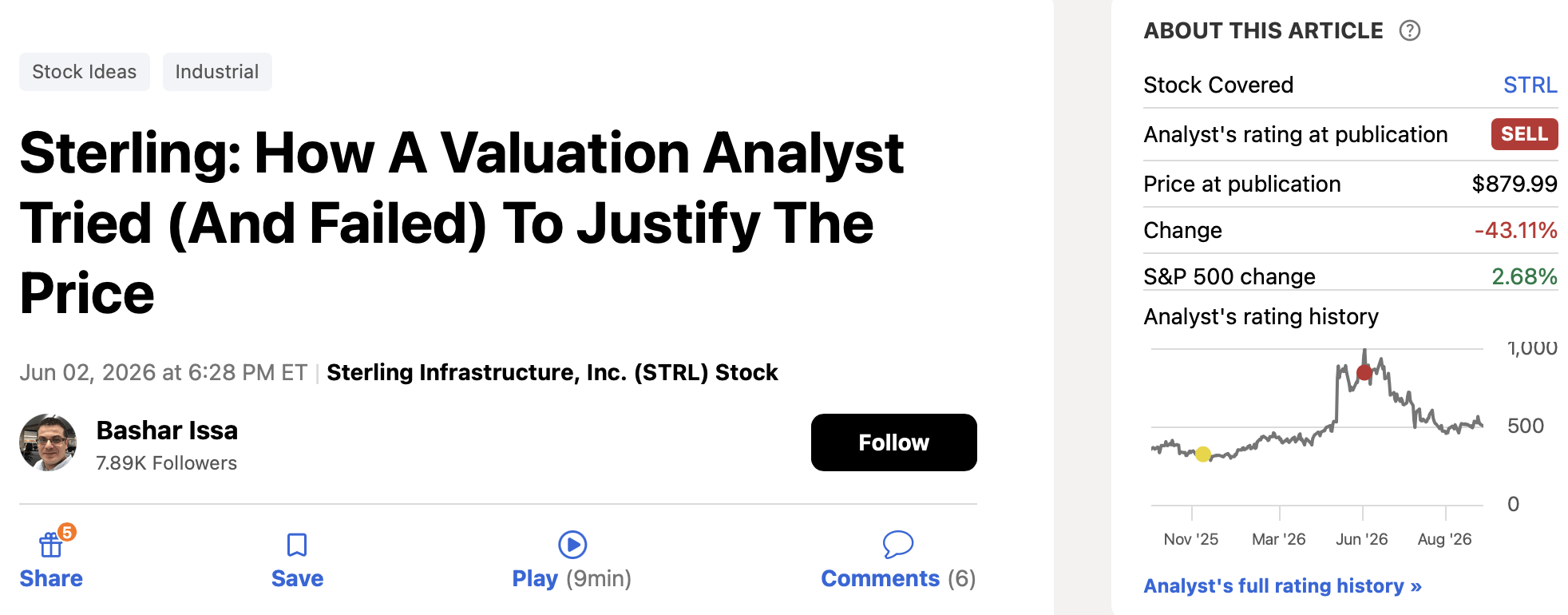
Task: Click the gift Share icon
Action: 50,545
